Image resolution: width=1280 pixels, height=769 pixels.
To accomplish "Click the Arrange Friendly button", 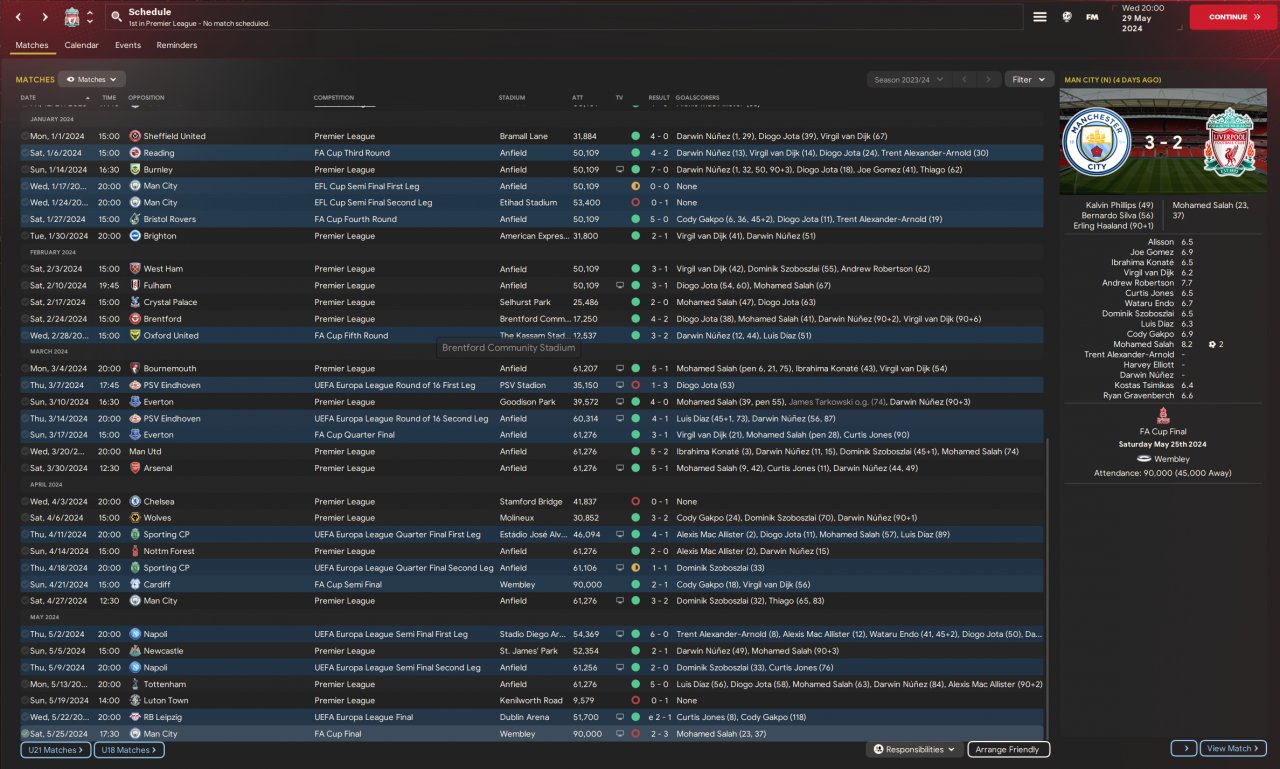I will (x=1008, y=749).
